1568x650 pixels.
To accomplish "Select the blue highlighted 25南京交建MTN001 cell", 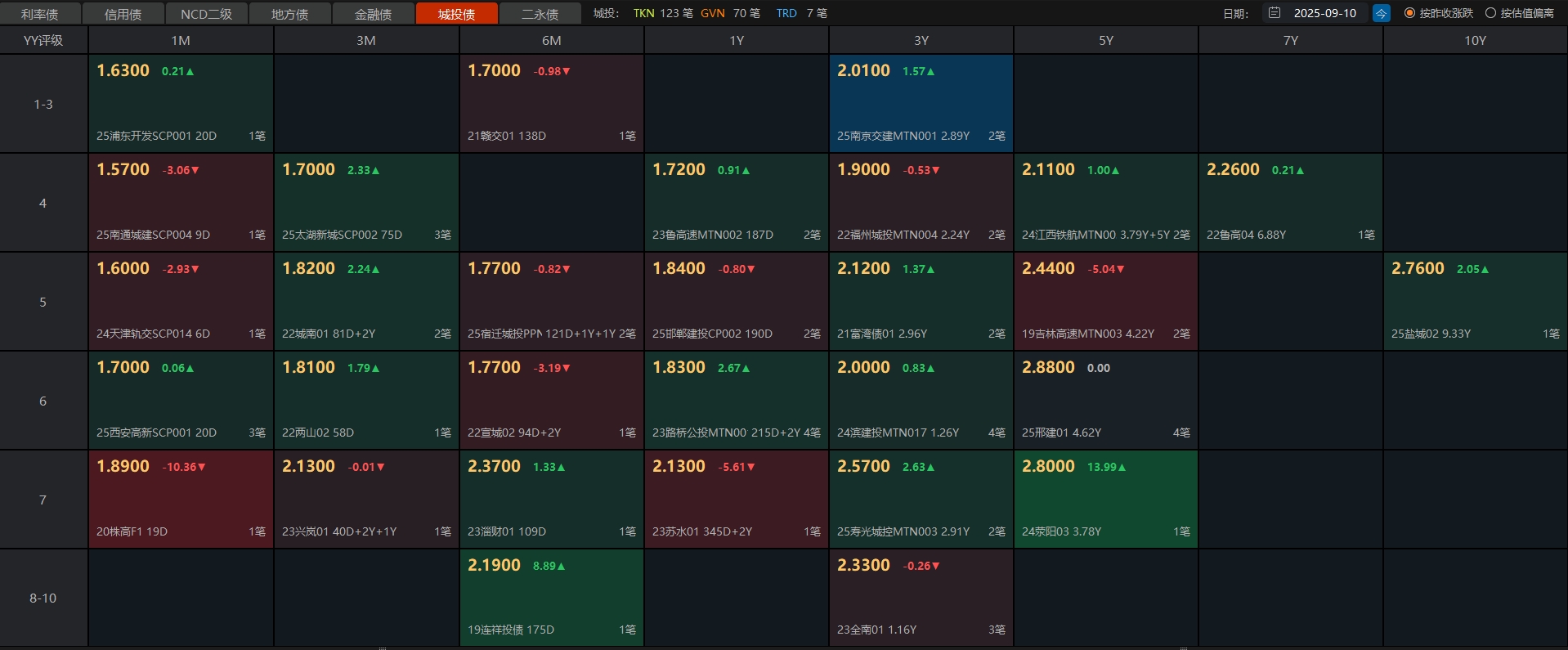I will tap(921, 104).
